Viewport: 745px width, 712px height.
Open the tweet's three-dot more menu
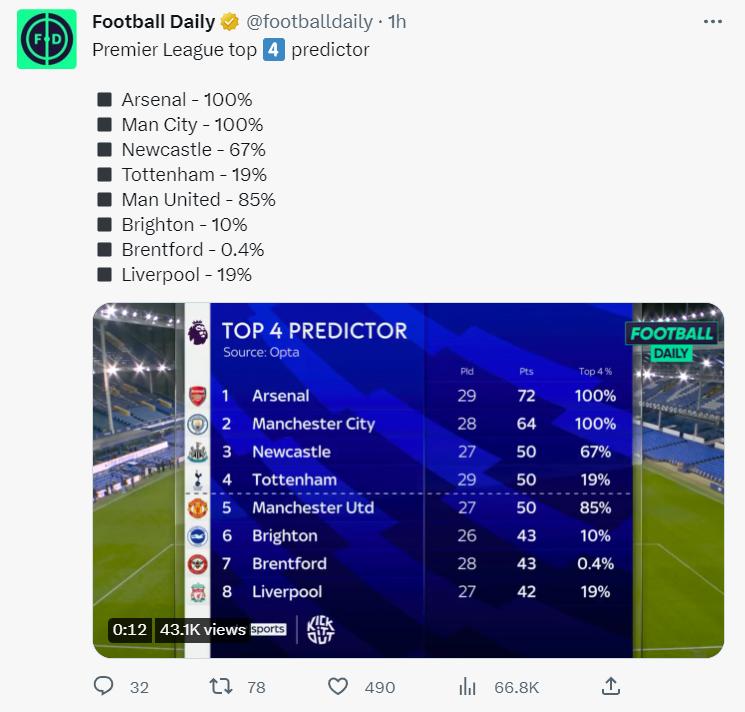click(713, 22)
